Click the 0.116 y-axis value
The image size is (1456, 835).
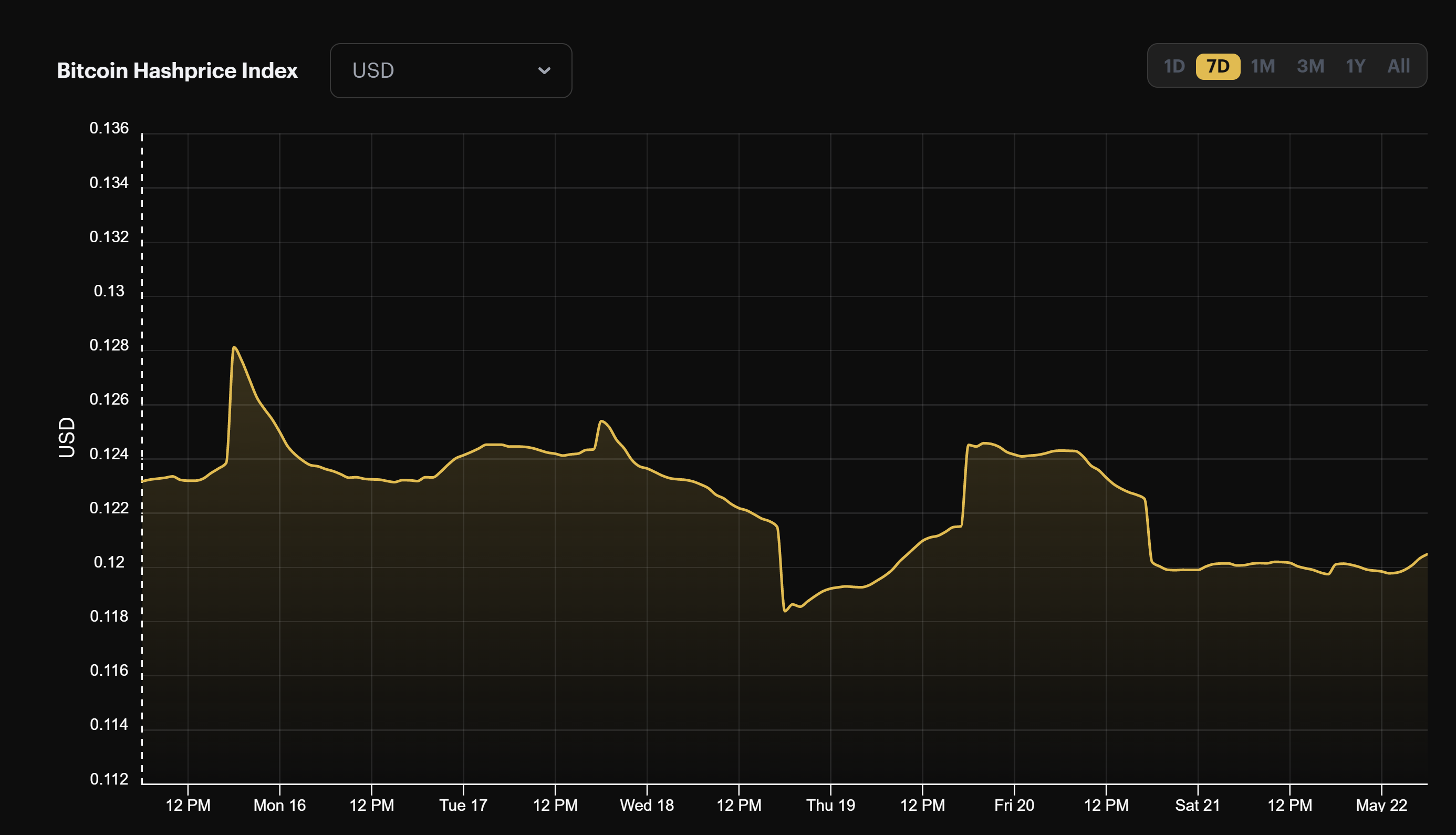point(109,671)
